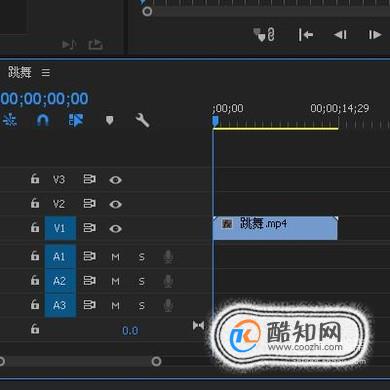The width and height of the screenshot is (390, 390).
Task: Step back one frame in monitor
Action: pos(340,35)
